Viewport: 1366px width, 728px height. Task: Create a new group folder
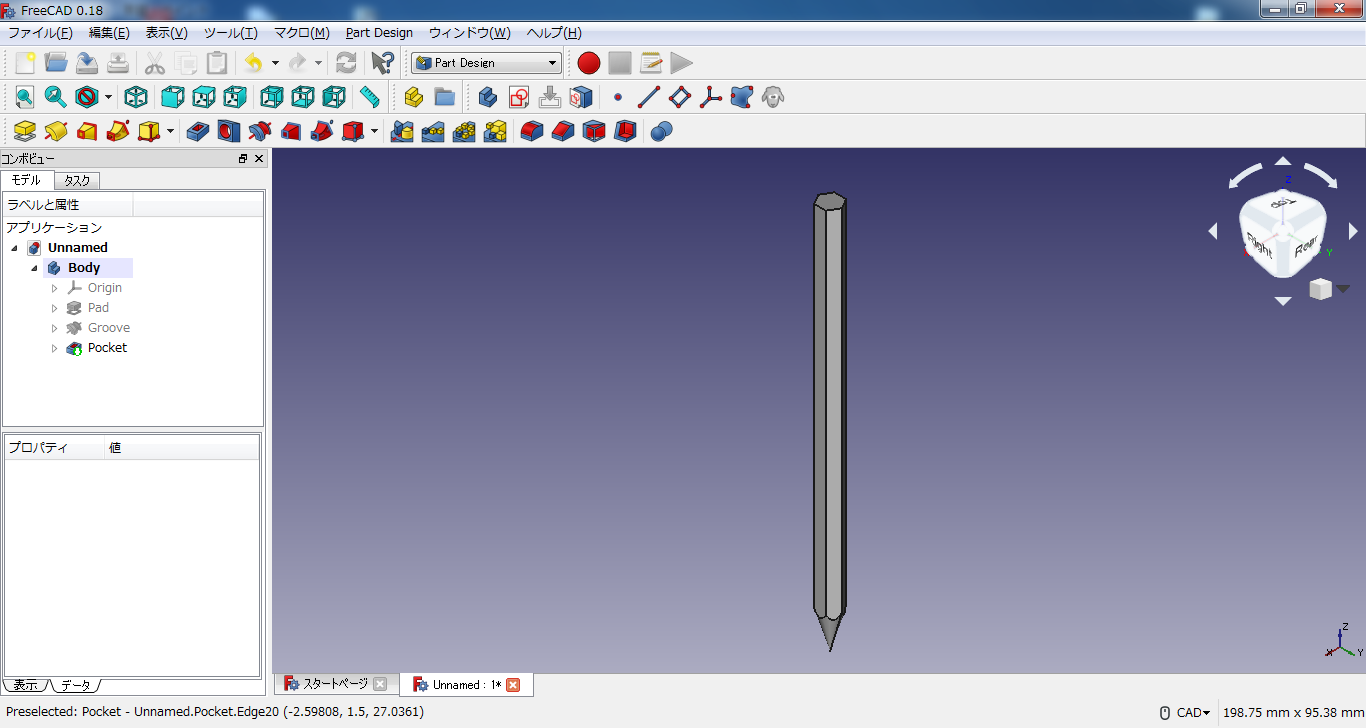click(445, 97)
